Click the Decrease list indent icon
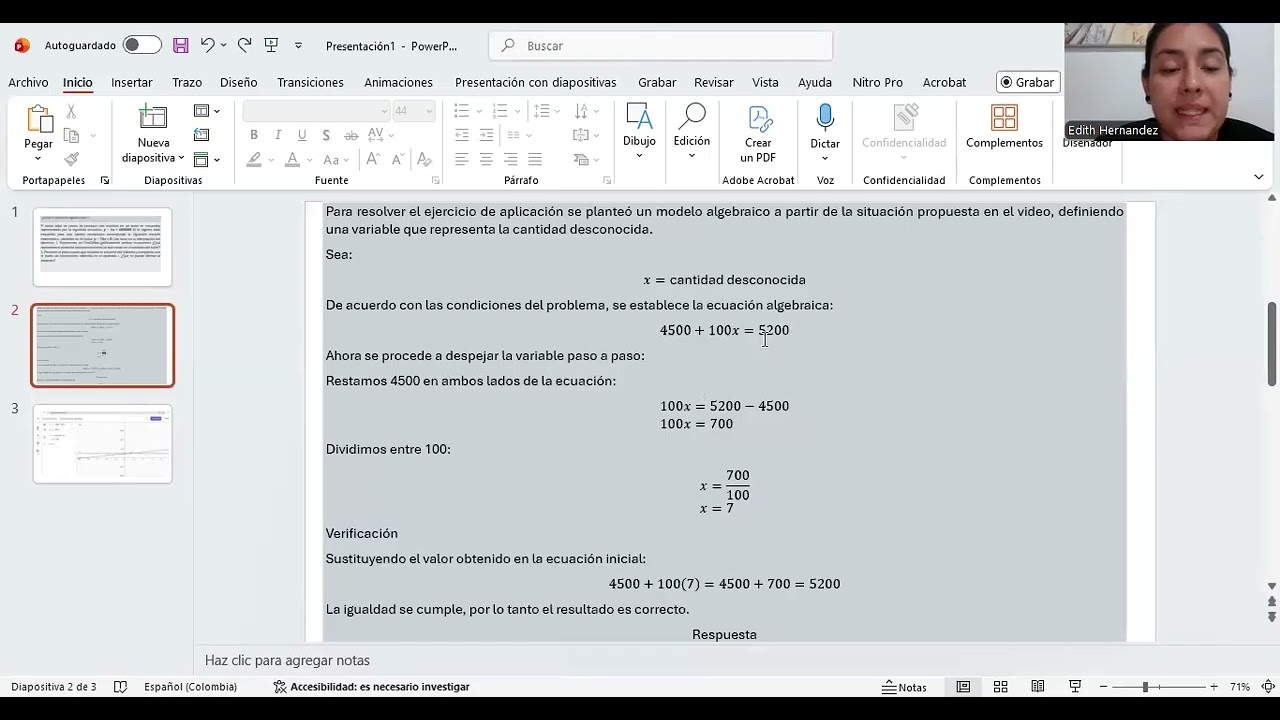 pyautogui.click(x=462, y=135)
